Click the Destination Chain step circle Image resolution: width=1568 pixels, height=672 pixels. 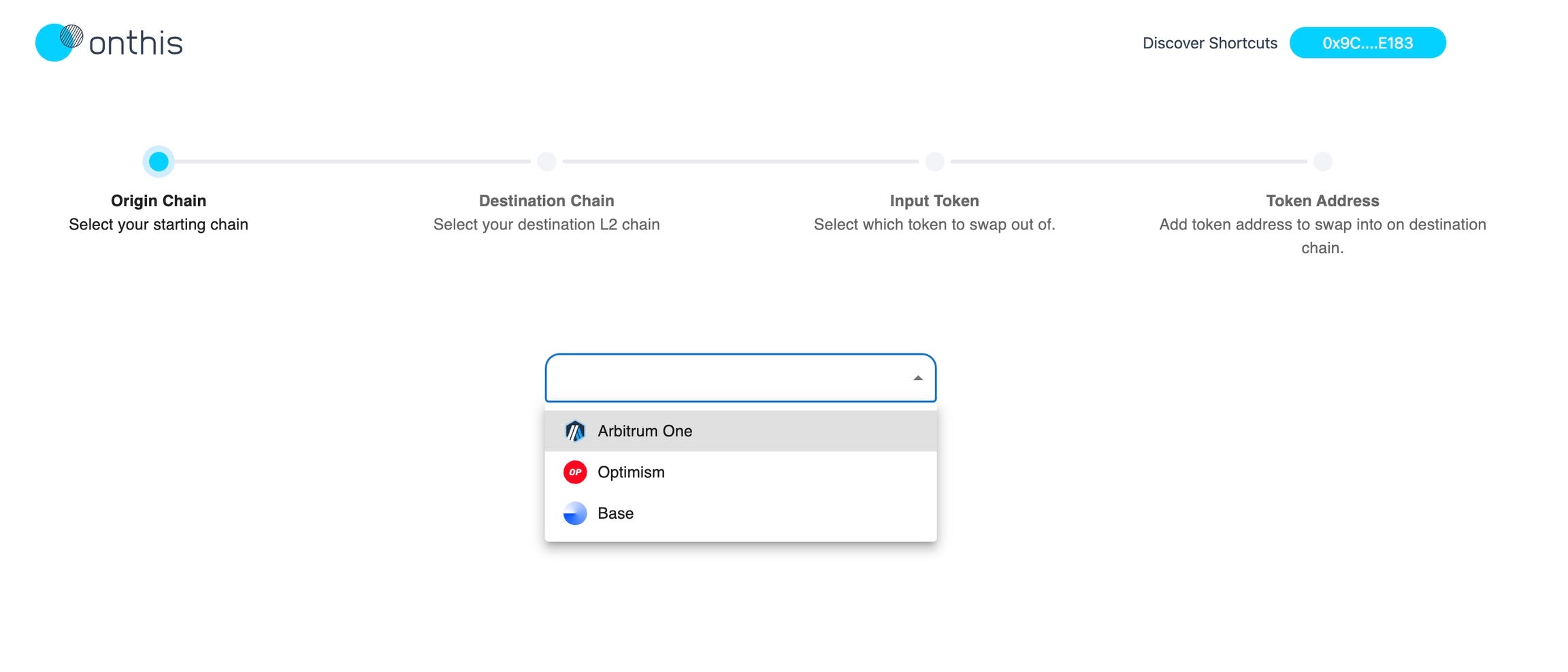(x=546, y=161)
